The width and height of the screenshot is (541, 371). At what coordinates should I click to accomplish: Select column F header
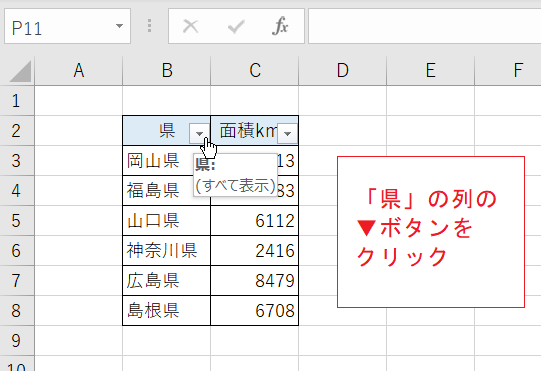[508, 71]
